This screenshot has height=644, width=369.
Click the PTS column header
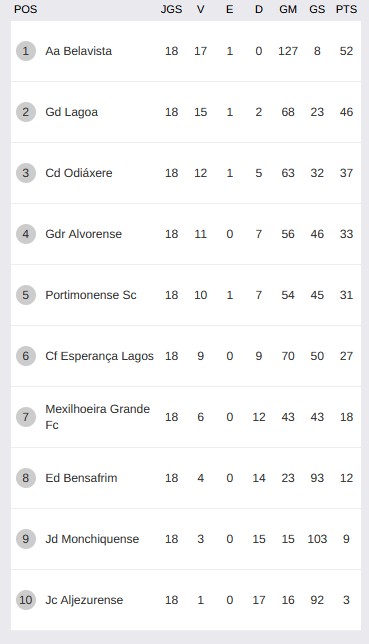pos(346,9)
